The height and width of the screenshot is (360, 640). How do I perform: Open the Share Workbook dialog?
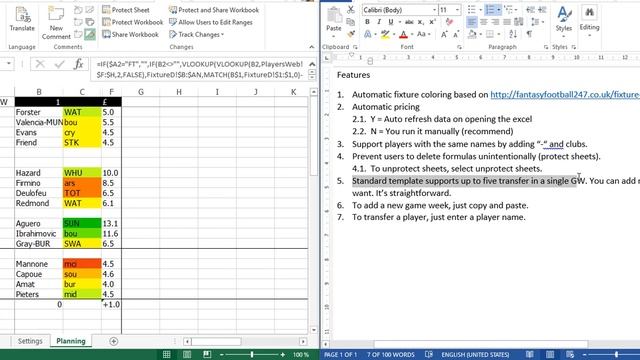coord(131,34)
